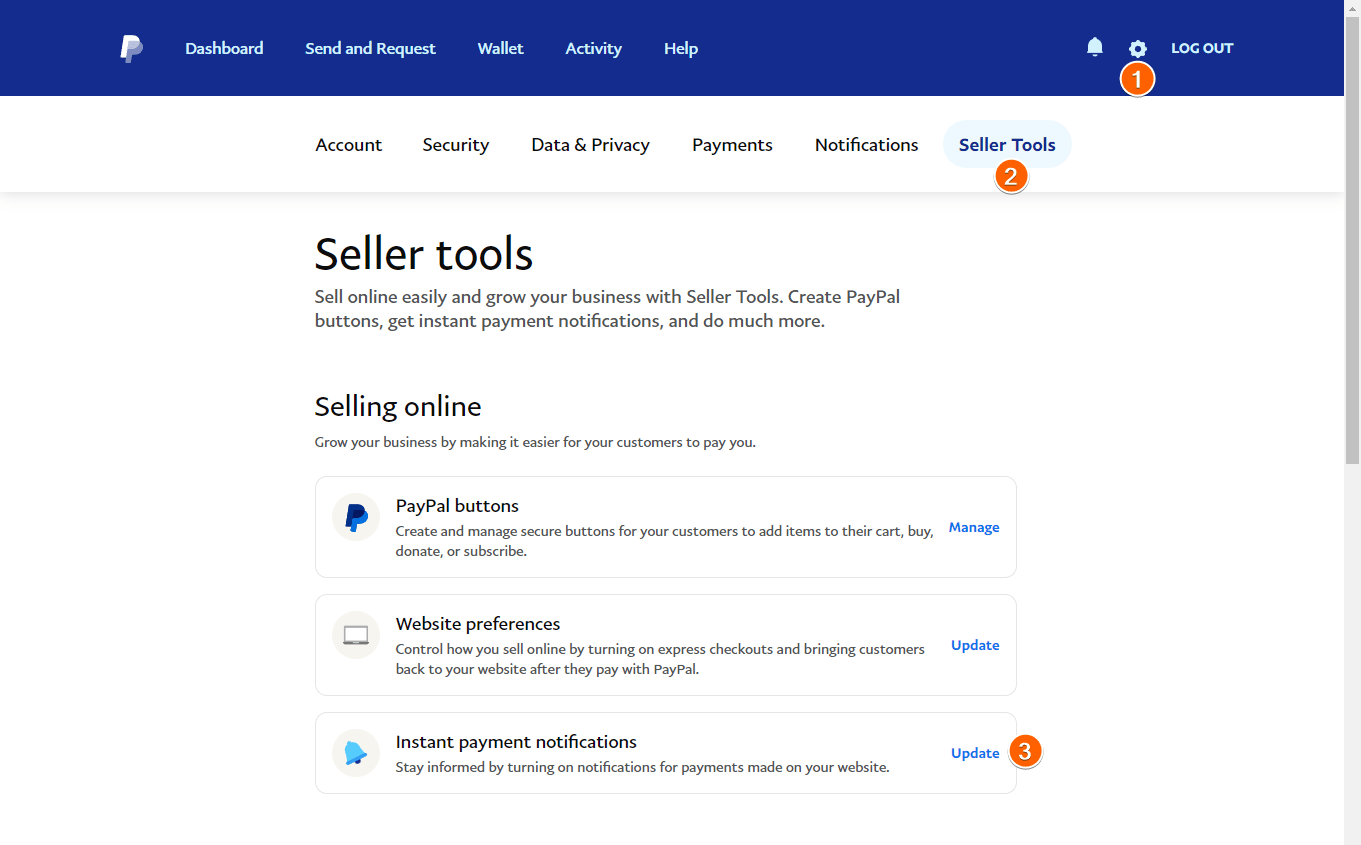Click the PayPal logo in header

click(131, 48)
